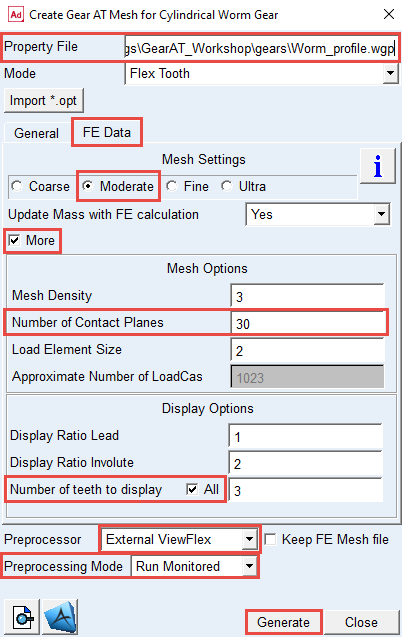Click the Number of Contact Planes field
Image resolution: width=402 pixels, height=637 pixels.
coord(309,323)
